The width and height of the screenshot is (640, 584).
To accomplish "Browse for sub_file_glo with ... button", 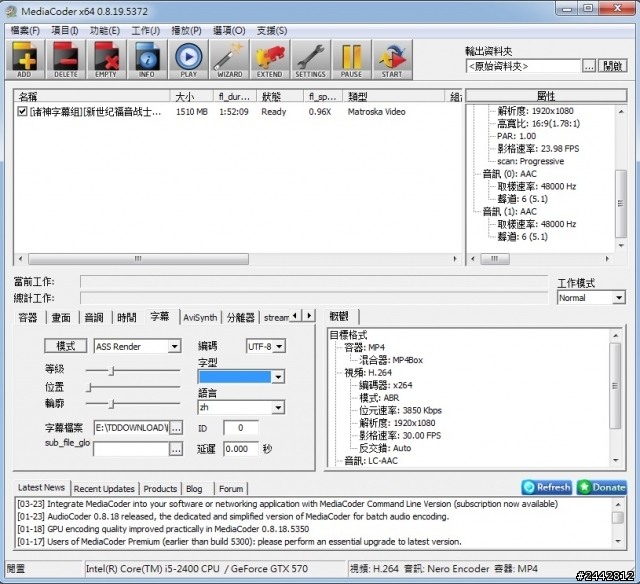I will 176,450.
